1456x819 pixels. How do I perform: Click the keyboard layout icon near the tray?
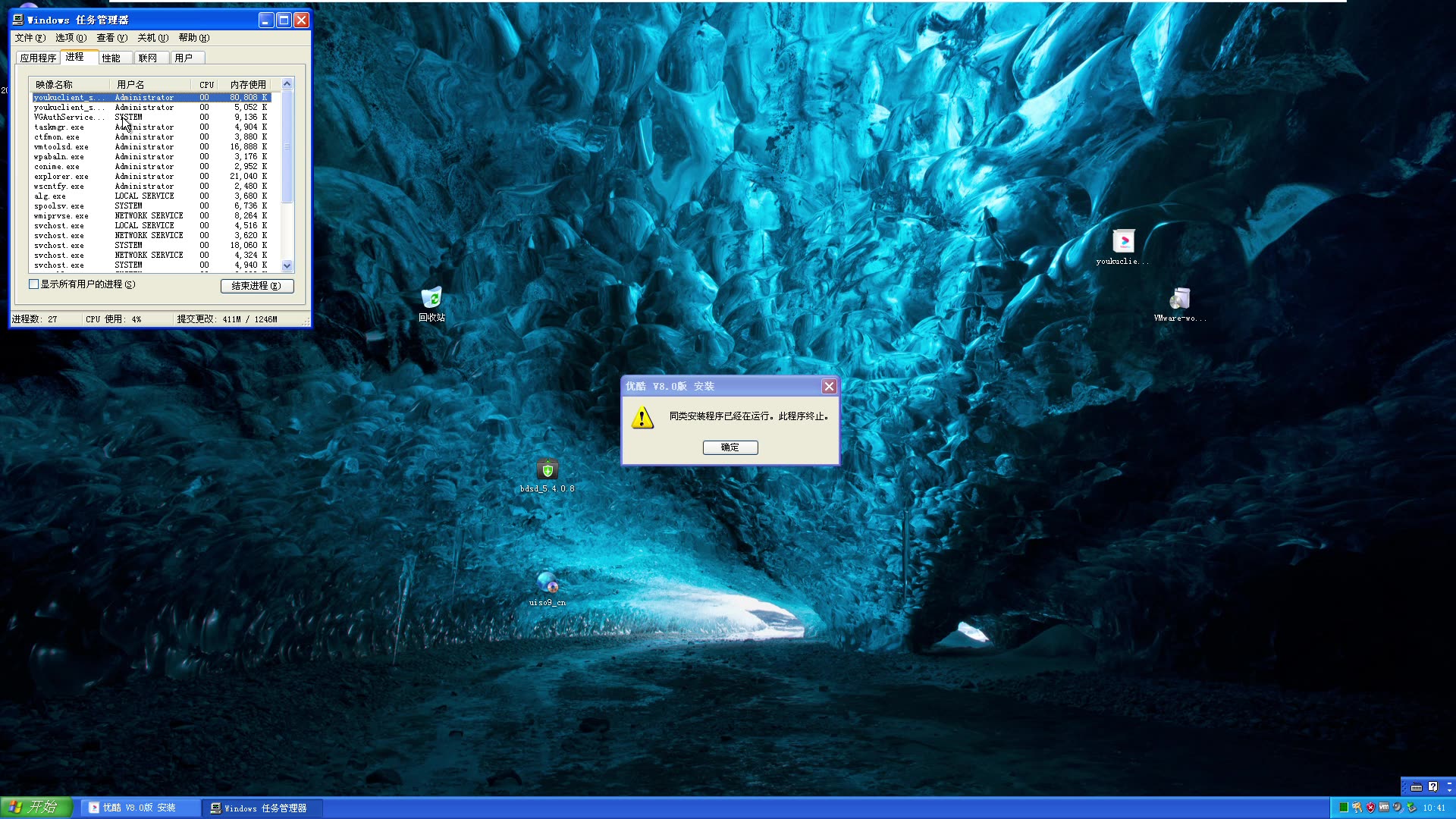(1415, 789)
